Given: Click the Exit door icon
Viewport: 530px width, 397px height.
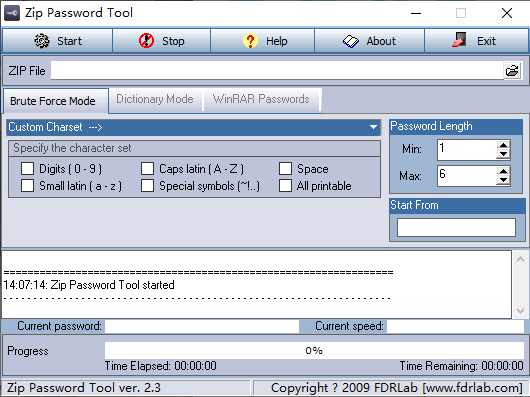Looking at the screenshot, I should (x=459, y=40).
